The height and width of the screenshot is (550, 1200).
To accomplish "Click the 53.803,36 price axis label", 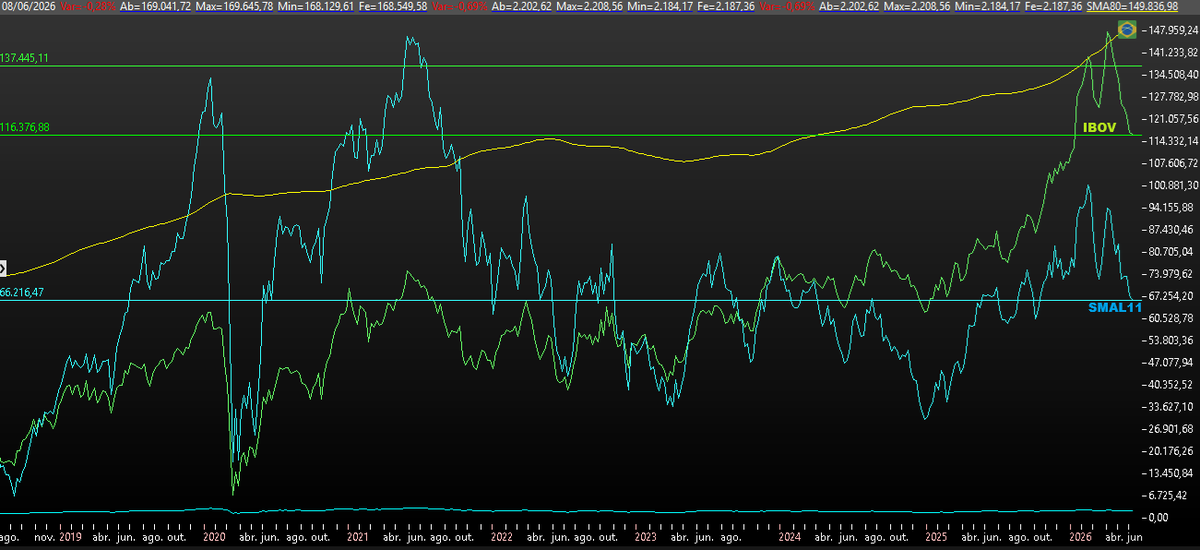I will [x=1171, y=340].
